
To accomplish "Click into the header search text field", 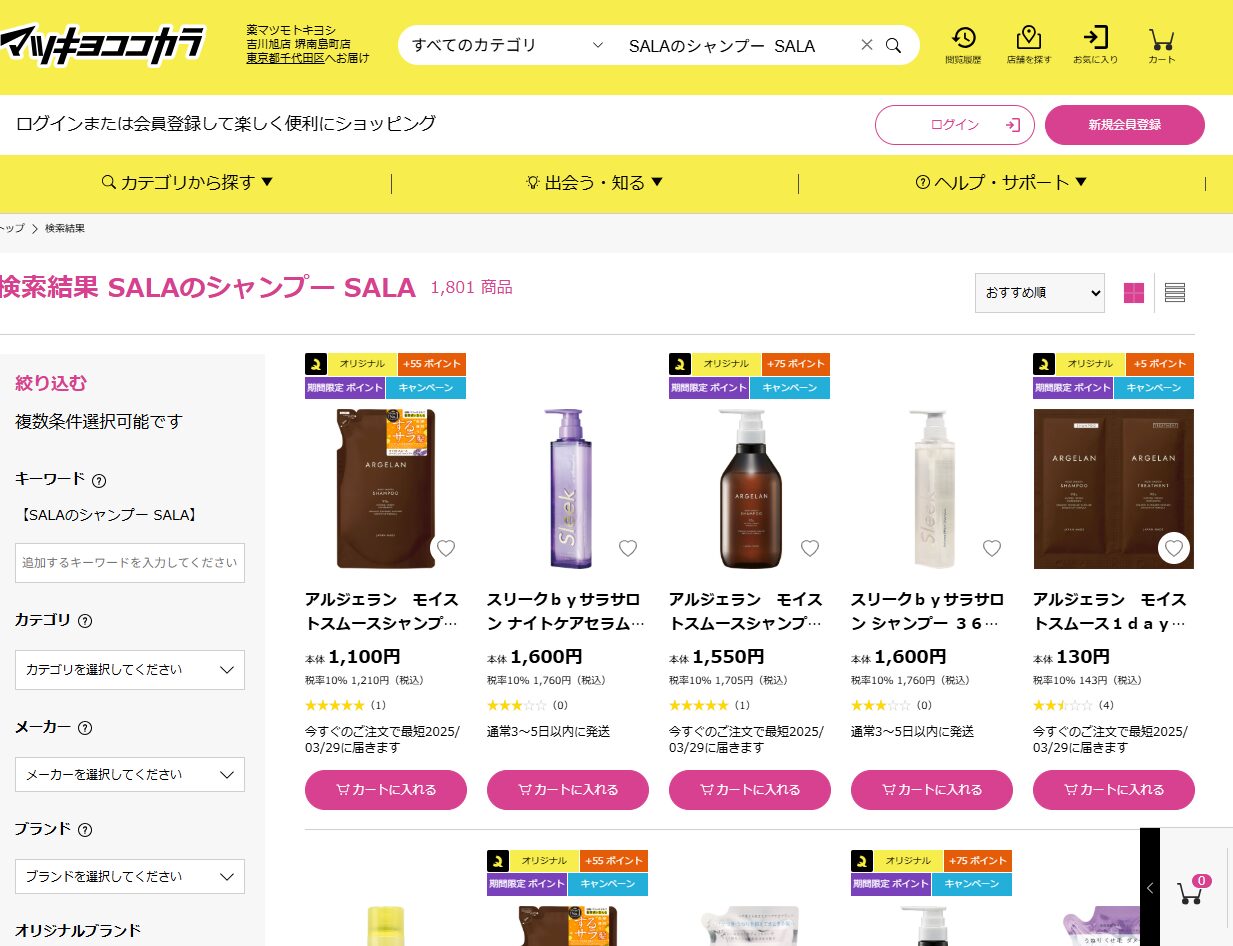I will pos(738,45).
